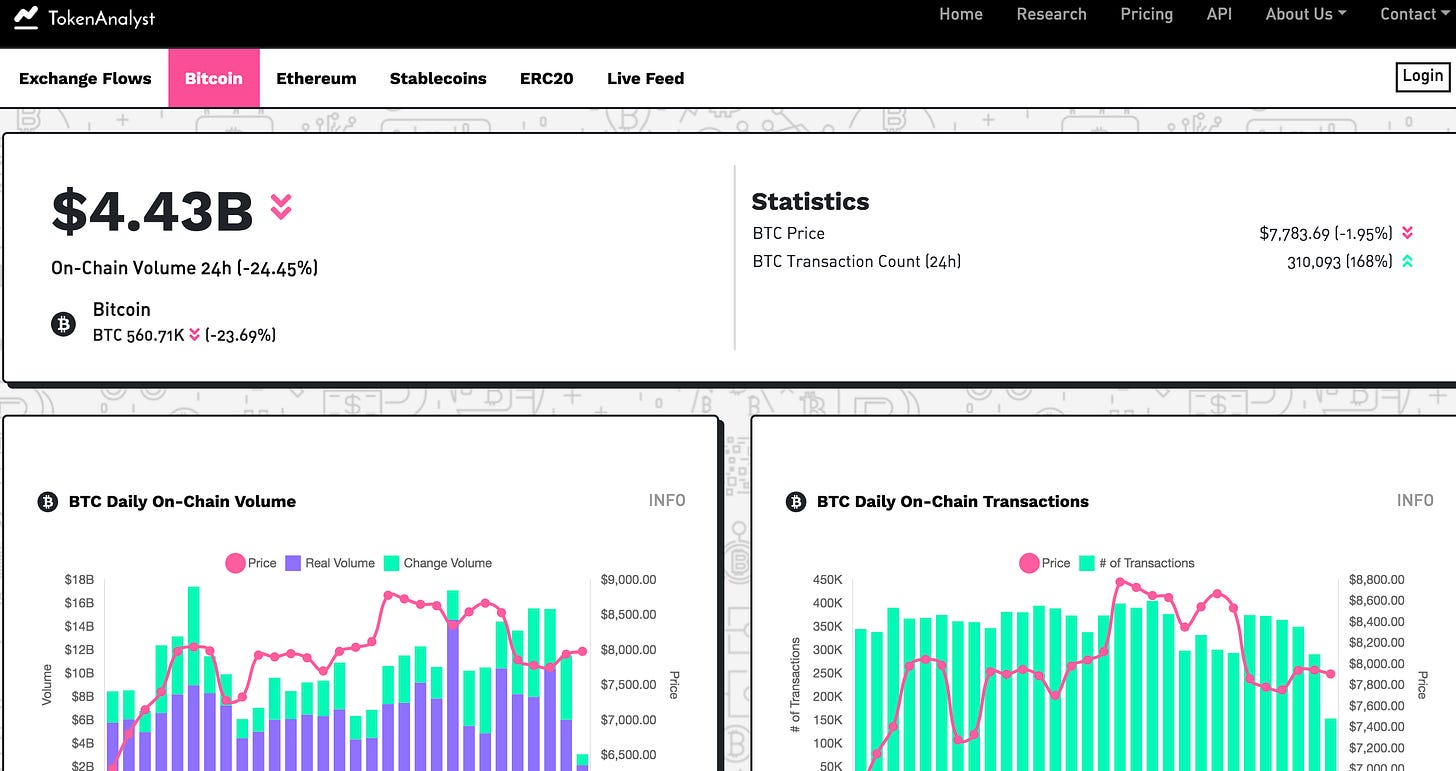Switch to the Ethereum tab
Viewport: 1456px width, 771px height.
[x=316, y=78]
